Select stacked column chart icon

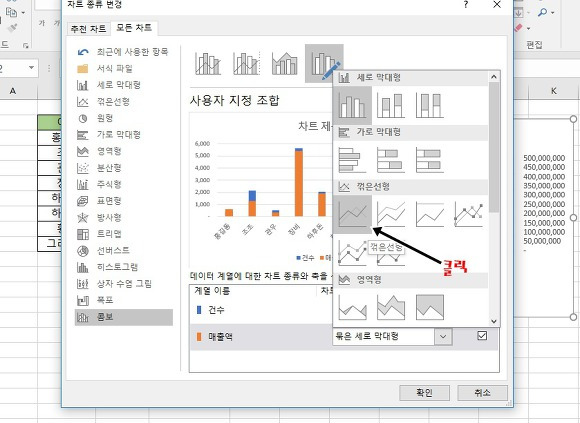tap(391, 106)
